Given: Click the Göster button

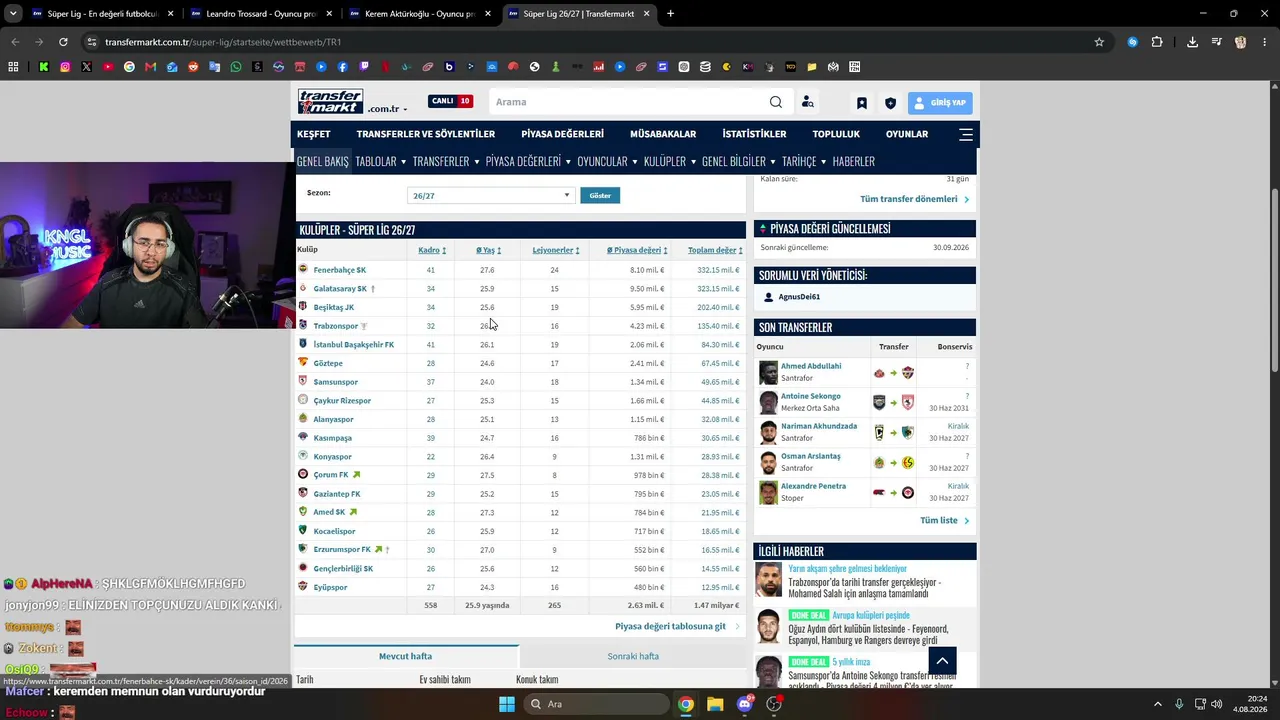Looking at the screenshot, I should point(600,195).
